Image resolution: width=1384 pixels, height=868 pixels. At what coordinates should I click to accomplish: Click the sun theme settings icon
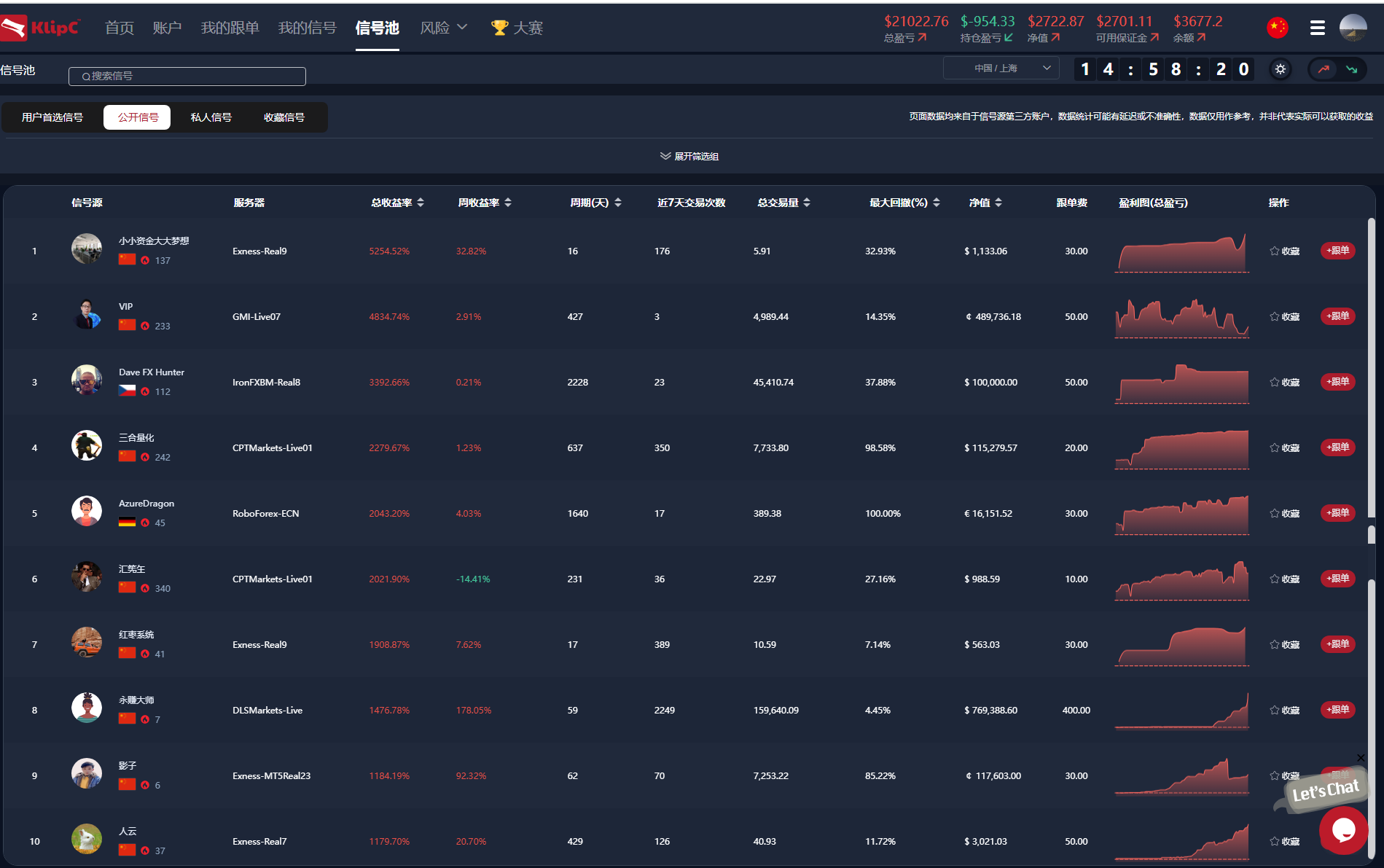[x=1281, y=69]
